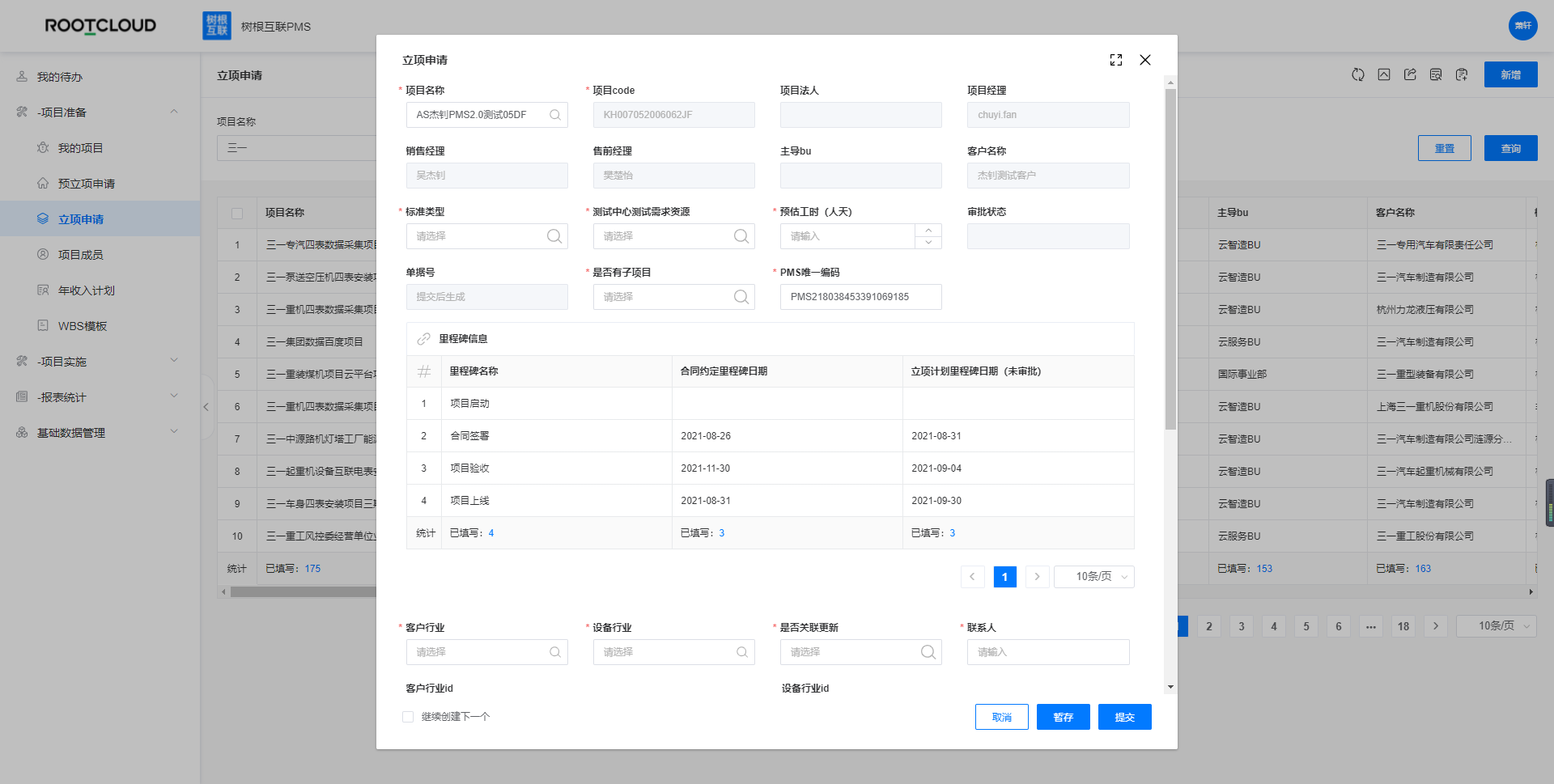The width and height of the screenshot is (1554, 784).
Task: Click the 里程碑信息 link icon
Action: click(x=423, y=339)
